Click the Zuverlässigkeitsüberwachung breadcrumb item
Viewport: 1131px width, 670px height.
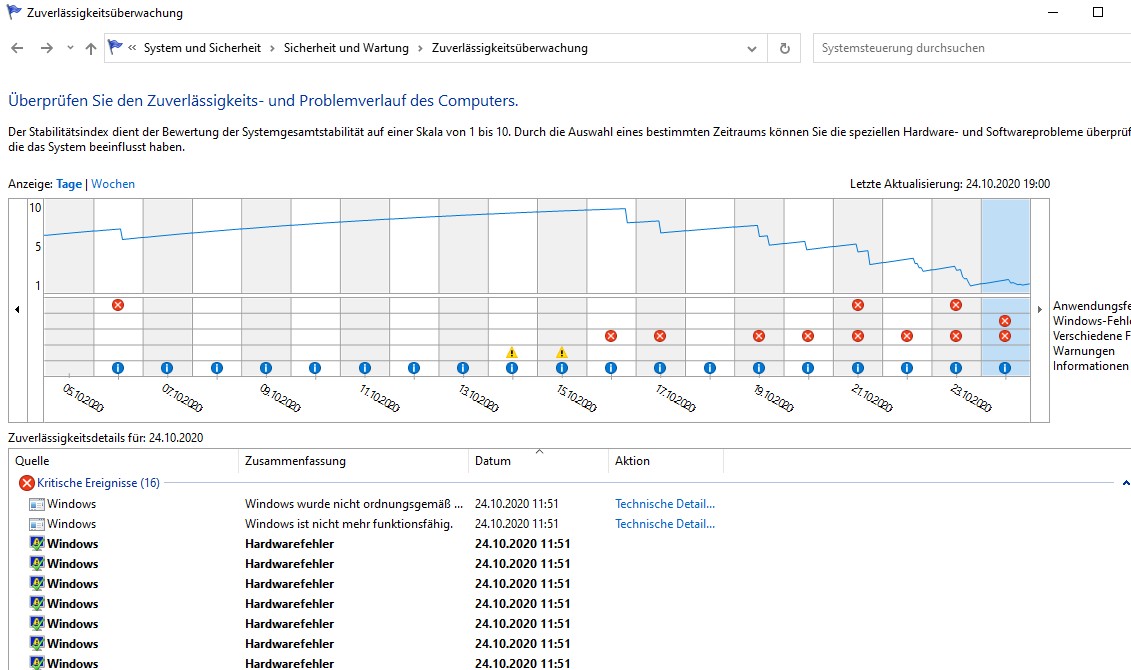[509, 48]
